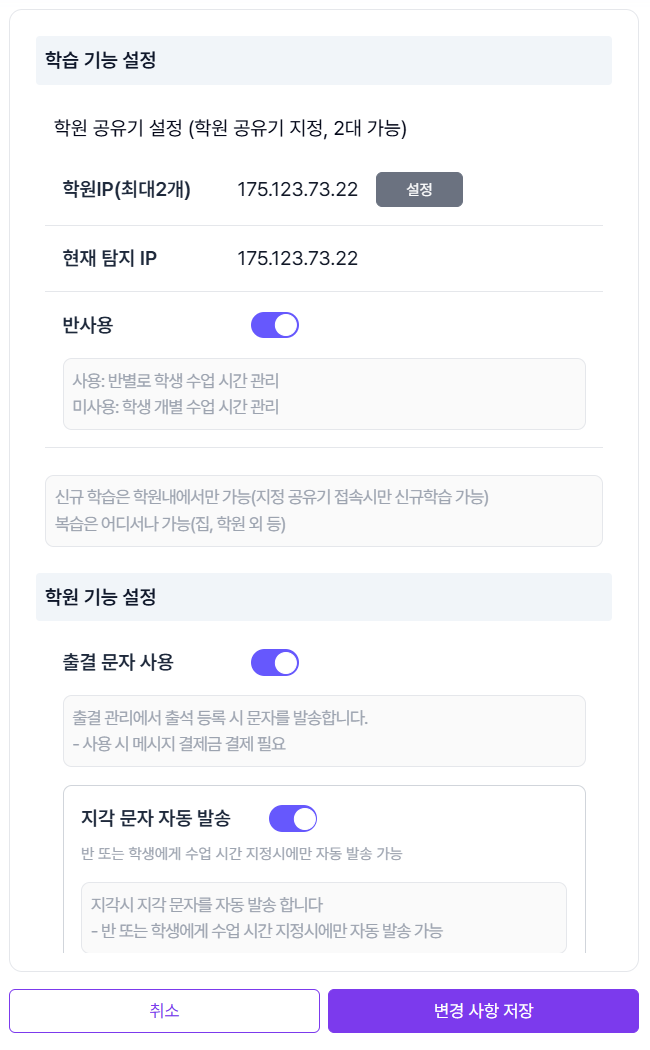Click the 반사용 usage description box
Image resolution: width=650 pixels, height=1050 pixels.
pos(324,393)
